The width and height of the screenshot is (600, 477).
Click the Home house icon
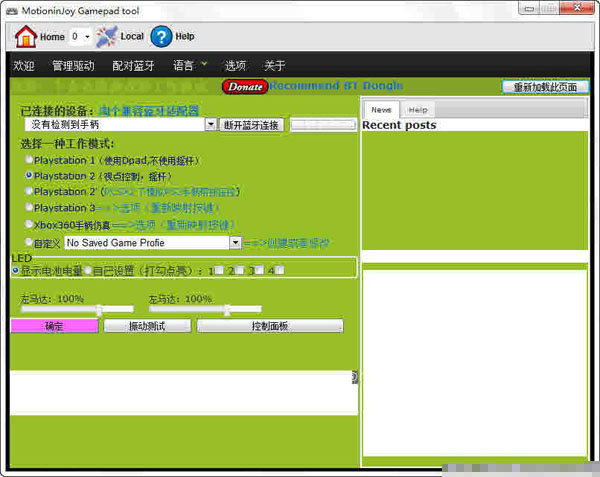point(25,37)
